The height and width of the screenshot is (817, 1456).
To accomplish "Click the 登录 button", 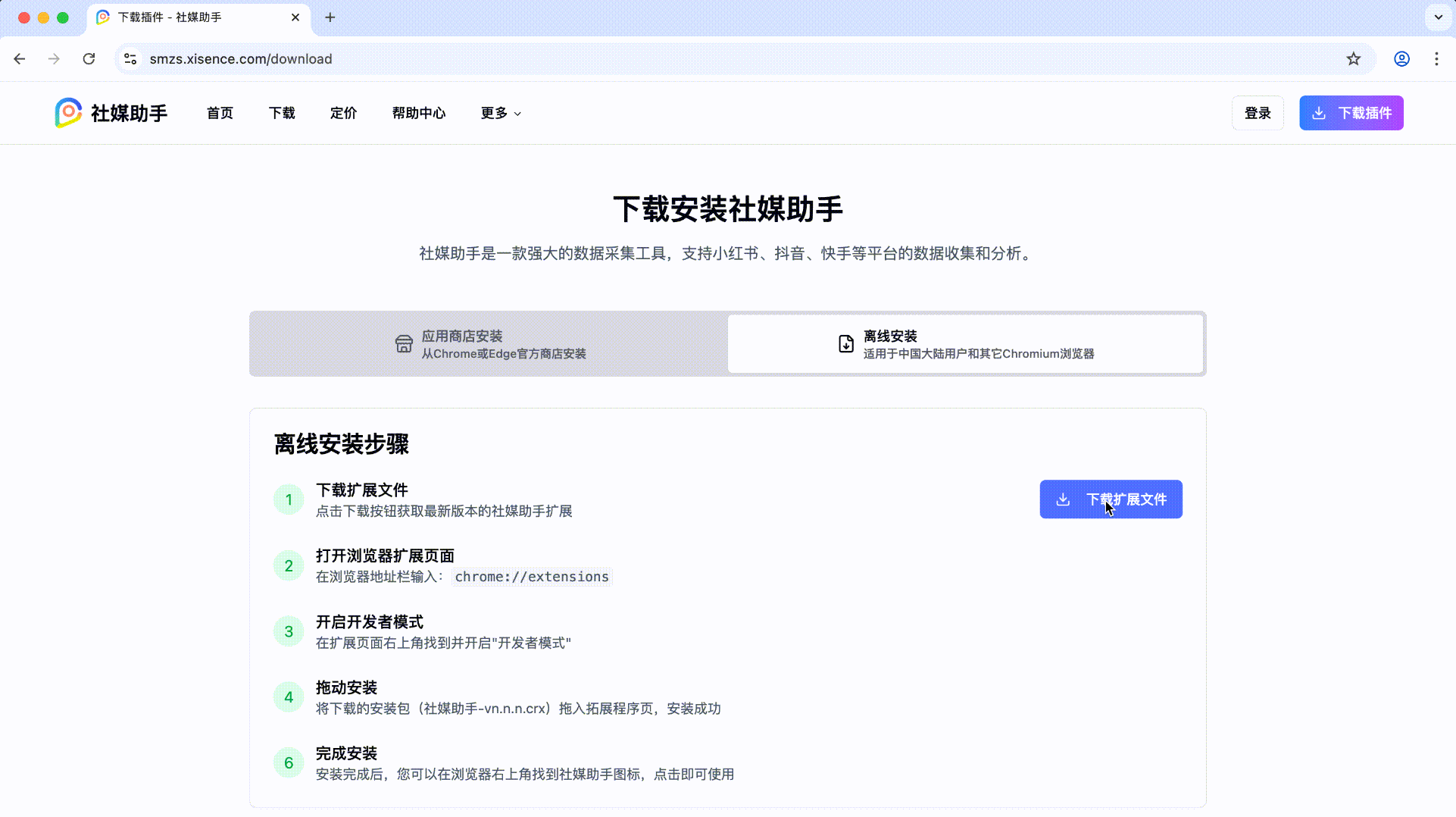I will point(1258,113).
